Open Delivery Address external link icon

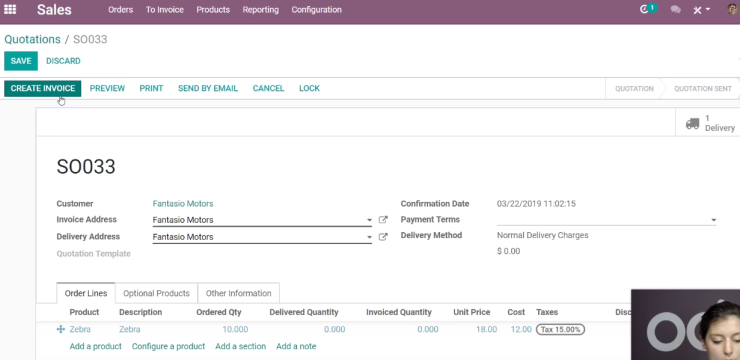(x=383, y=237)
